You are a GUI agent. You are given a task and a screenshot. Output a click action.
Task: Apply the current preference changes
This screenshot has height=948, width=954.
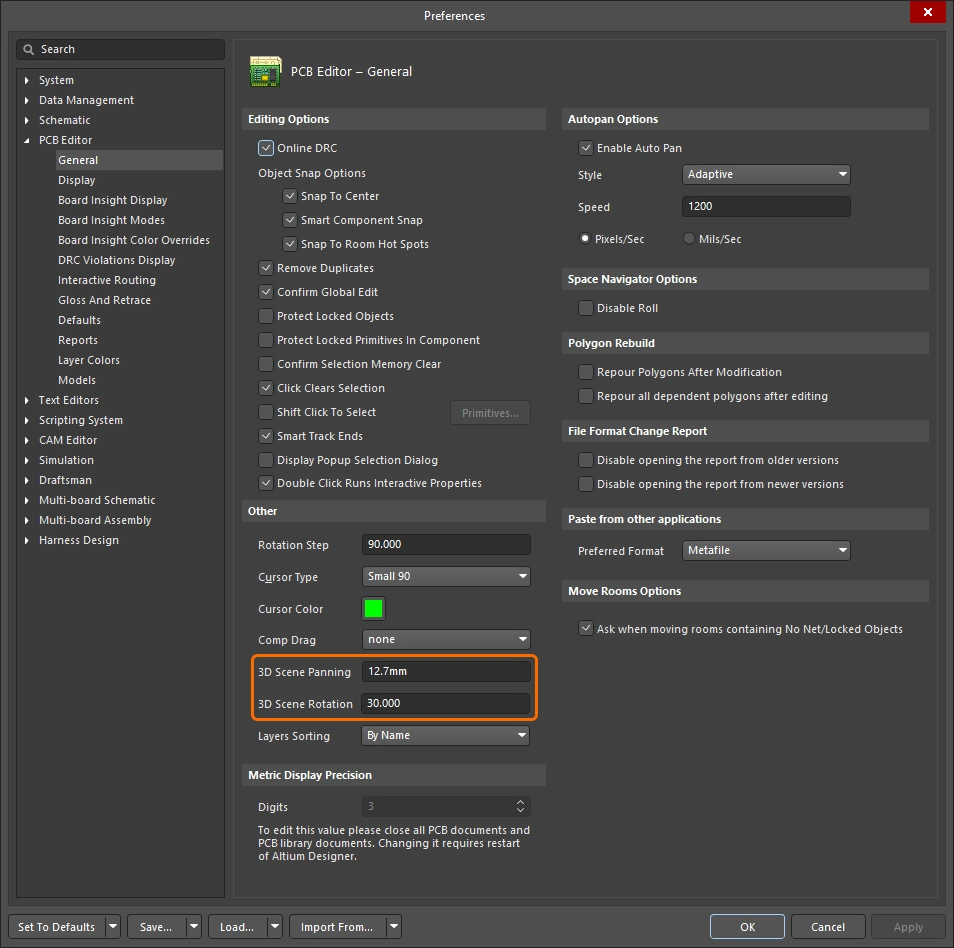click(x=907, y=926)
